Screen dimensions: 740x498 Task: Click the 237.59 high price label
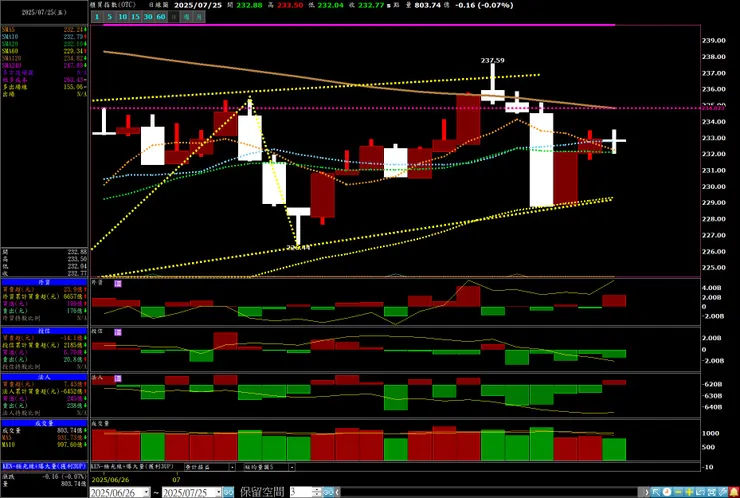coord(492,60)
